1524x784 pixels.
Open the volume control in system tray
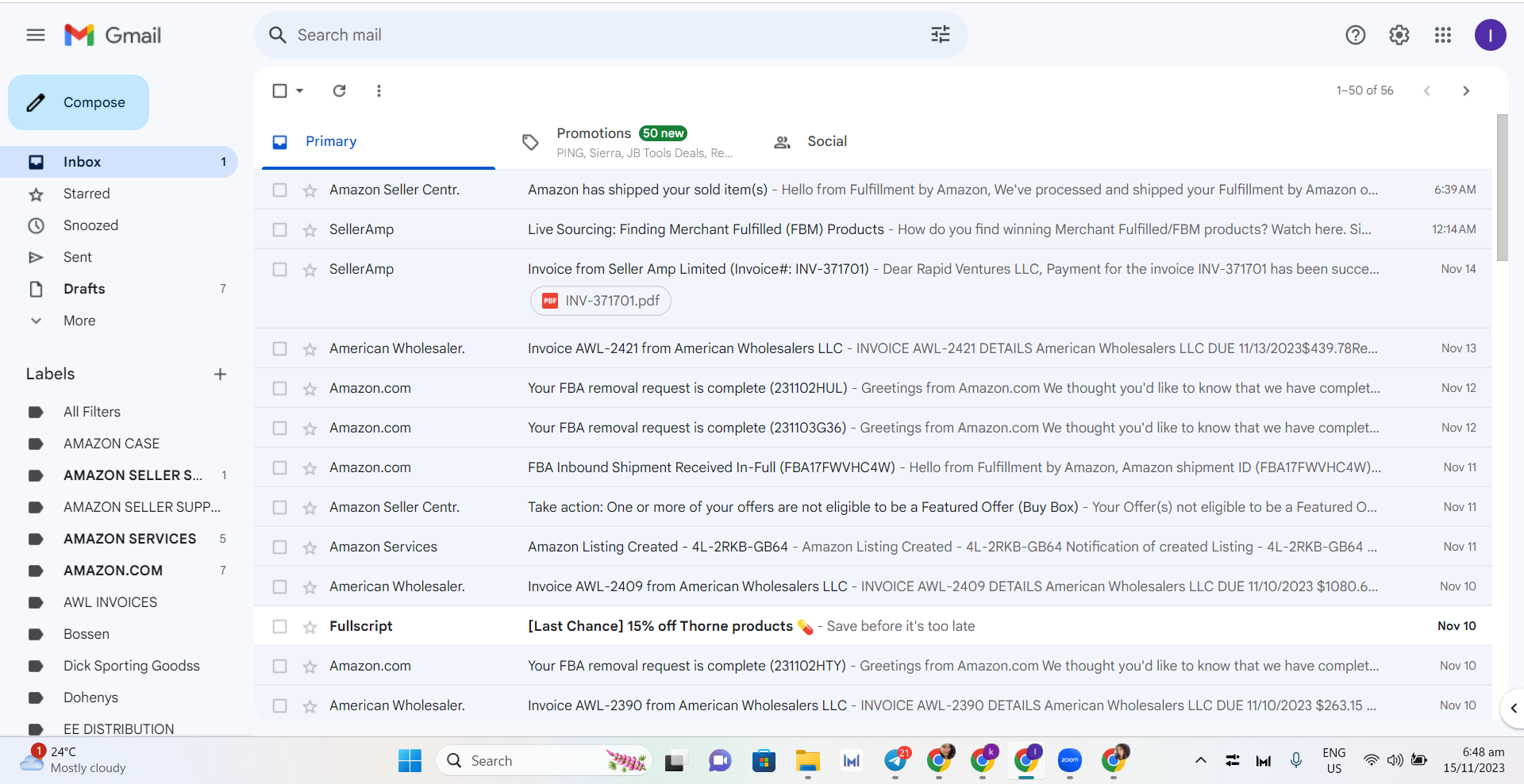pyautogui.click(x=1395, y=760)
